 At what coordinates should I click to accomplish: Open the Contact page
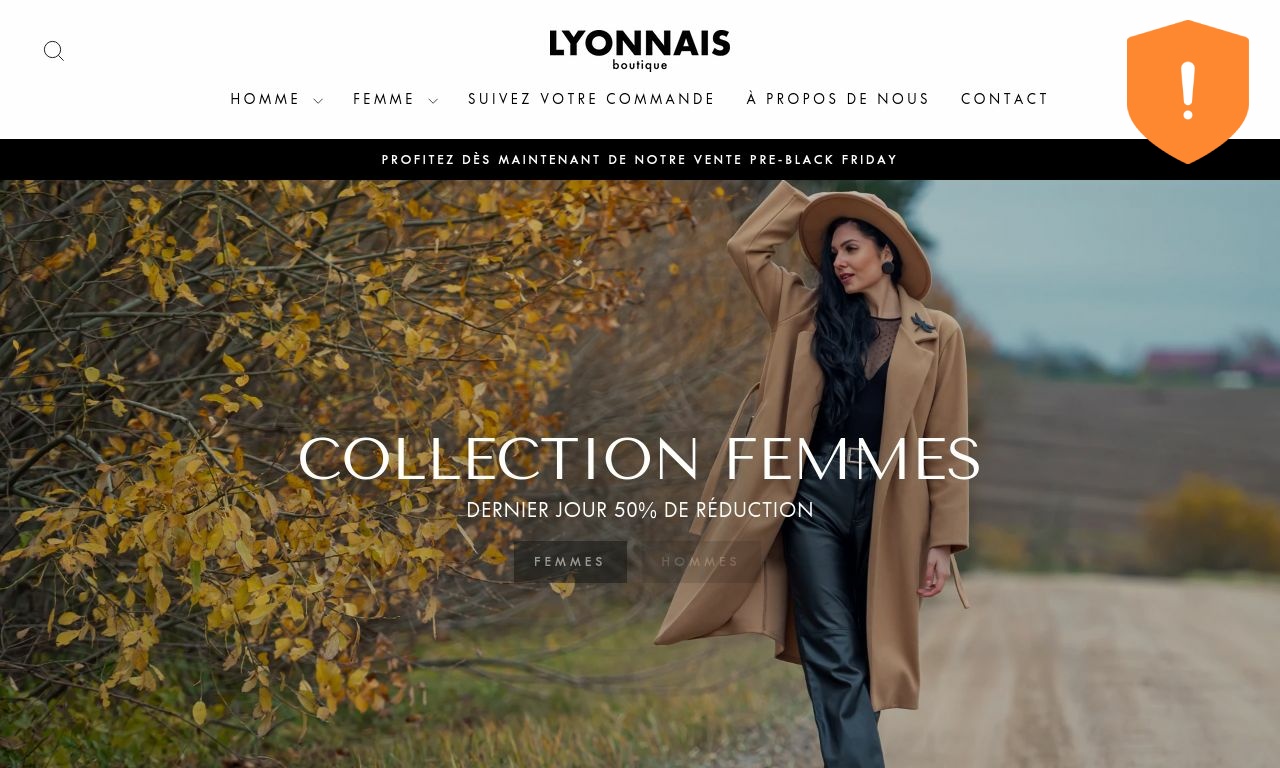click(x=1005, y=99)
